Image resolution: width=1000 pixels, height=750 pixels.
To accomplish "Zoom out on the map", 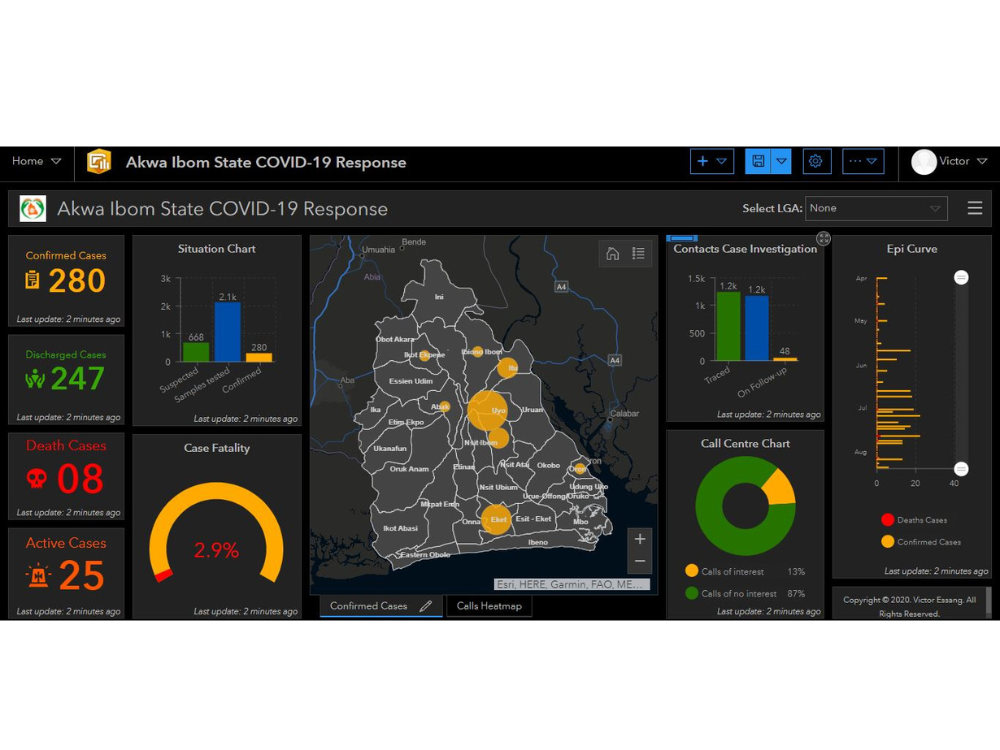I will 640,561.
